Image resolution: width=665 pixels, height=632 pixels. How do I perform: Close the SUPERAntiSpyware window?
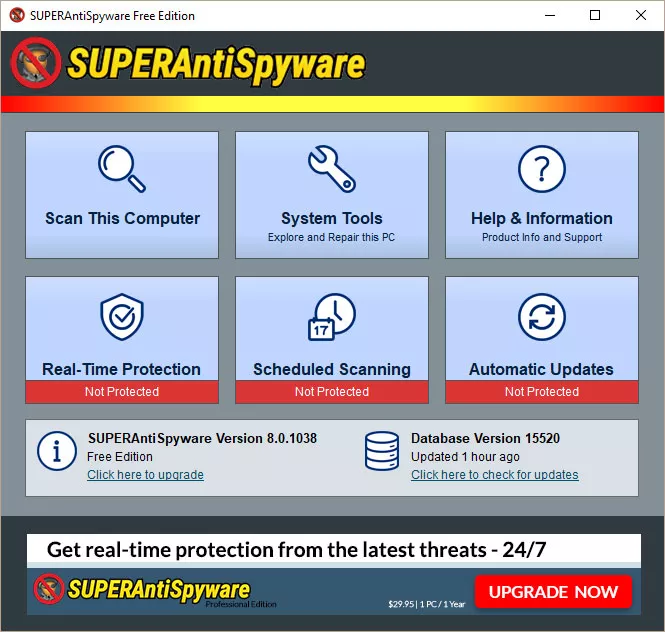(x=641, y=15)
